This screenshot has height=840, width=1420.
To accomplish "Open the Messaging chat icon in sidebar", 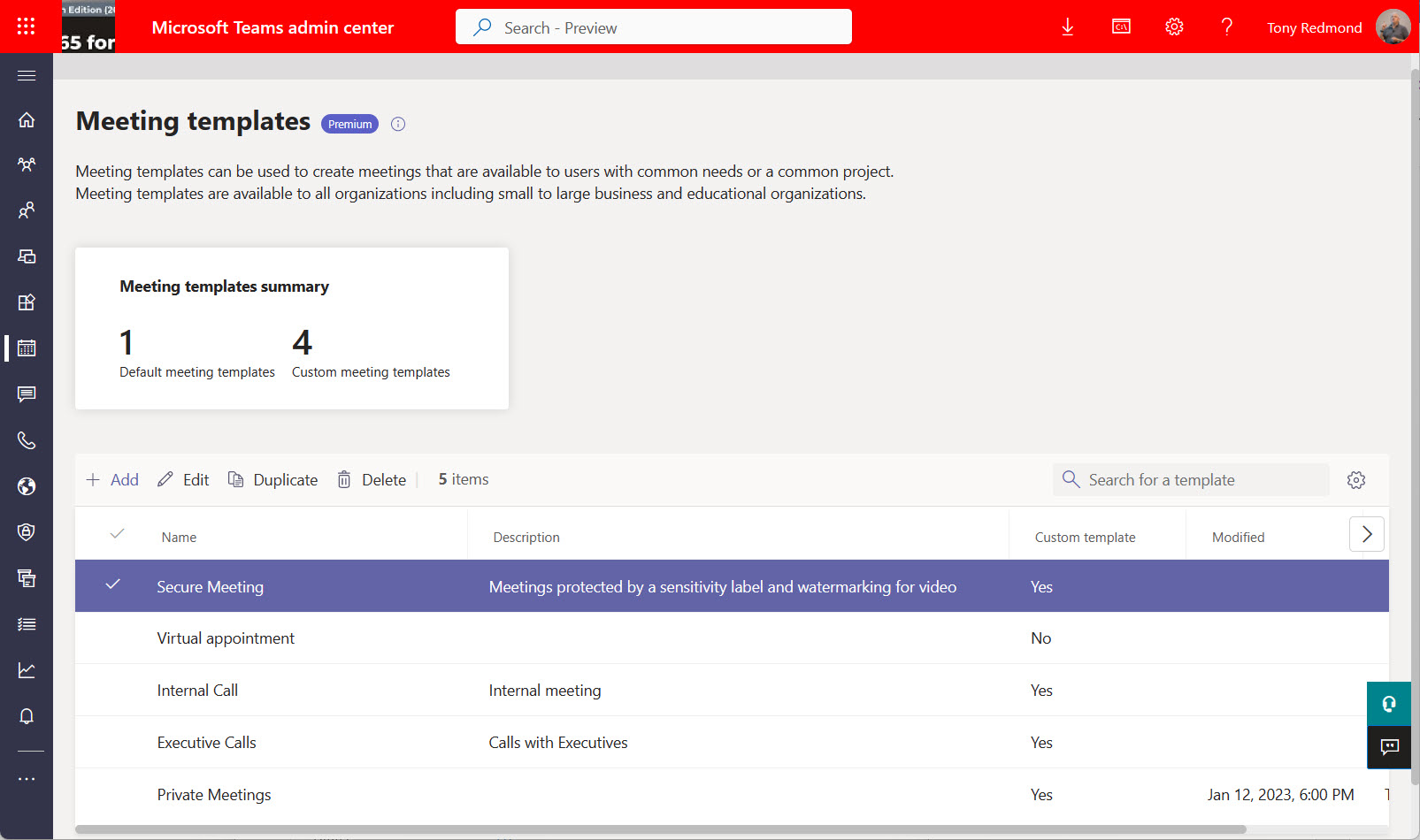I will 27,394.
